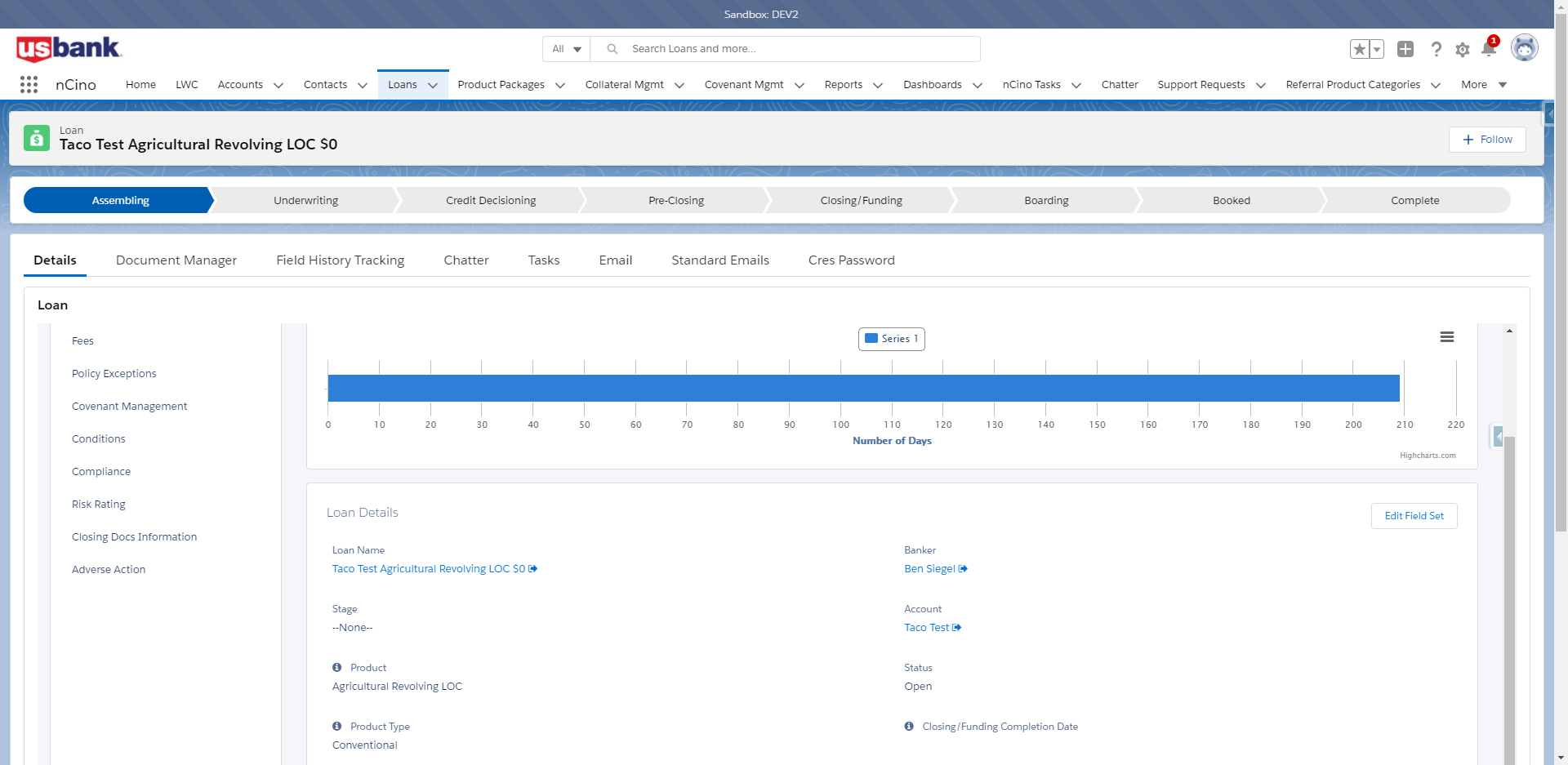The width and height of the screenshot is (1568, 765).
Task: Click the green Loan record icon
Action: tap(36, 138)
